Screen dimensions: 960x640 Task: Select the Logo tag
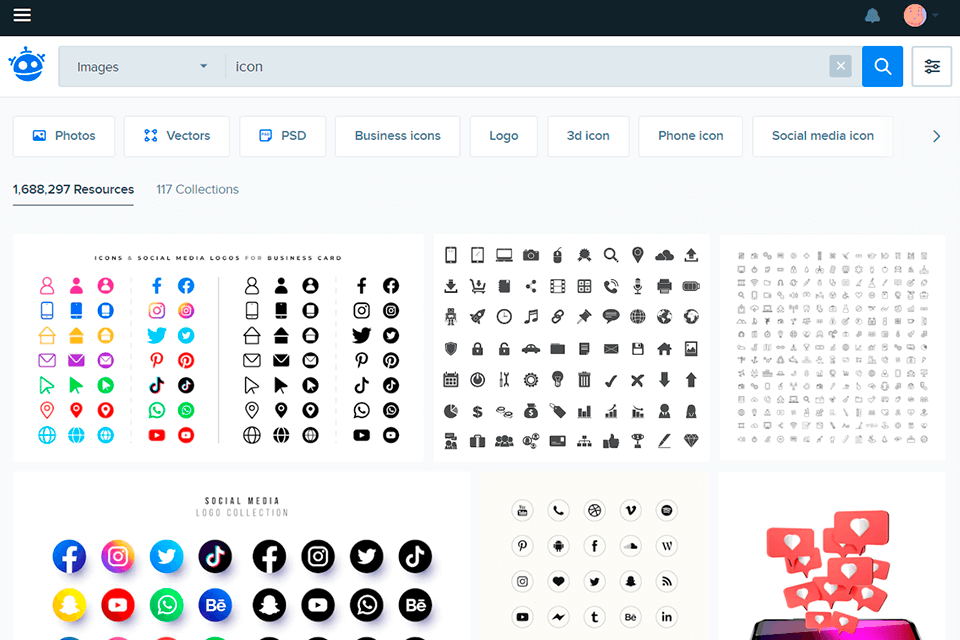tap(503, 136)
